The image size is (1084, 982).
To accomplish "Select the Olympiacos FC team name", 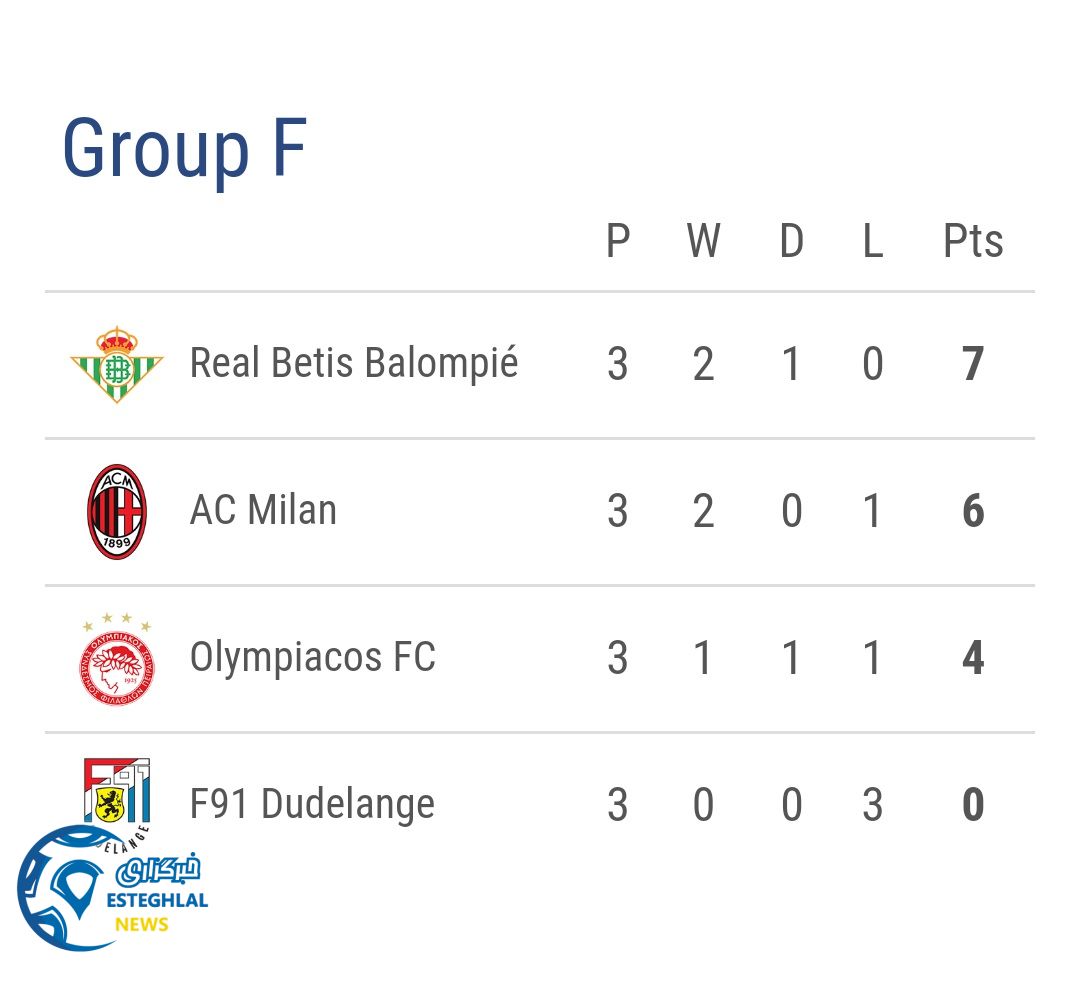I will [312, 658].
